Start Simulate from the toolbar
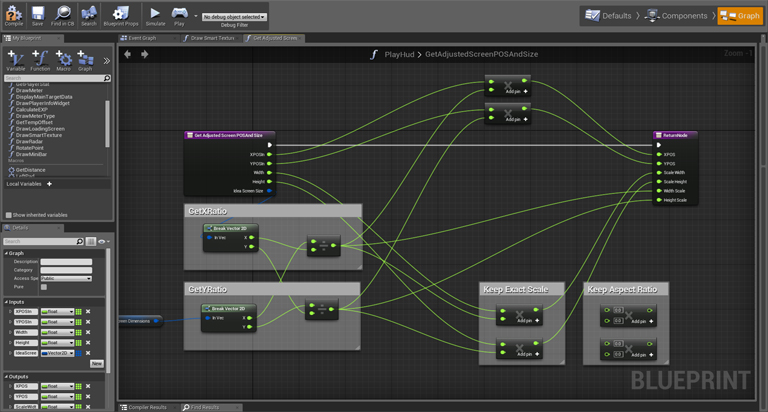 tap(155, 14)
